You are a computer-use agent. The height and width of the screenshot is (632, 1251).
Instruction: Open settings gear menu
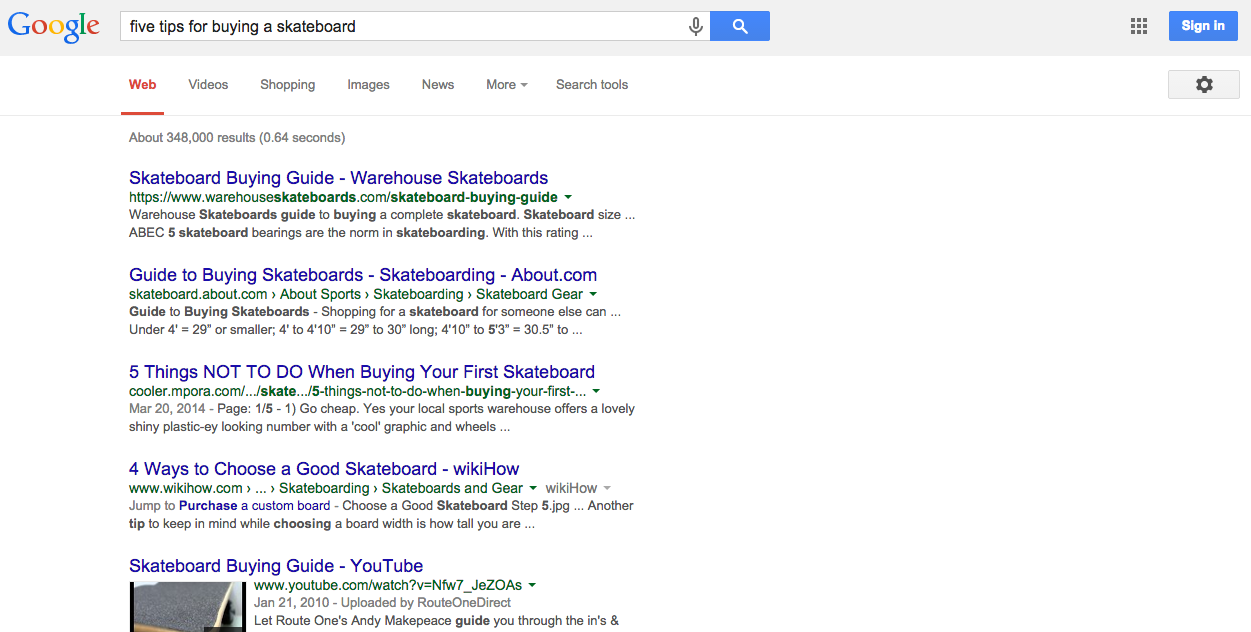point(1204,85)
